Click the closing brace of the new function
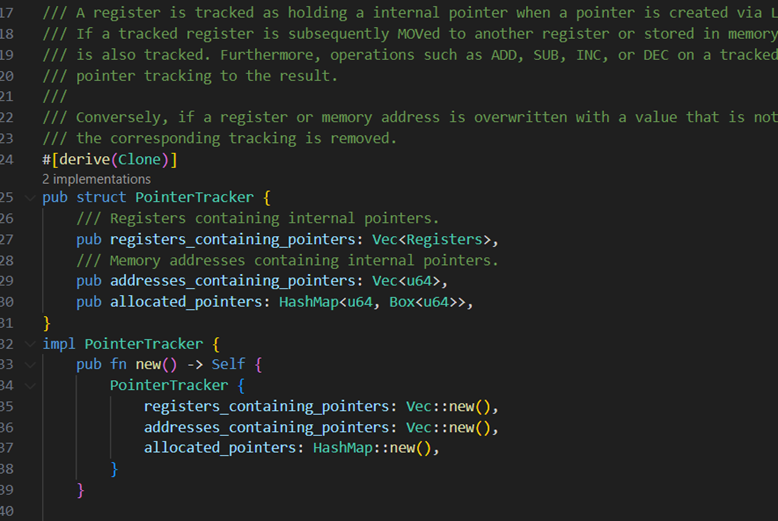 click(x=81, y=490)
